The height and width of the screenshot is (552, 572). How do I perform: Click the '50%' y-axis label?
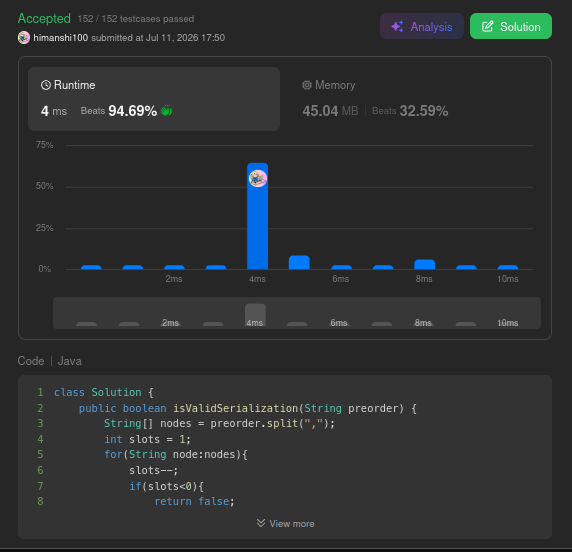coord(45,186)
